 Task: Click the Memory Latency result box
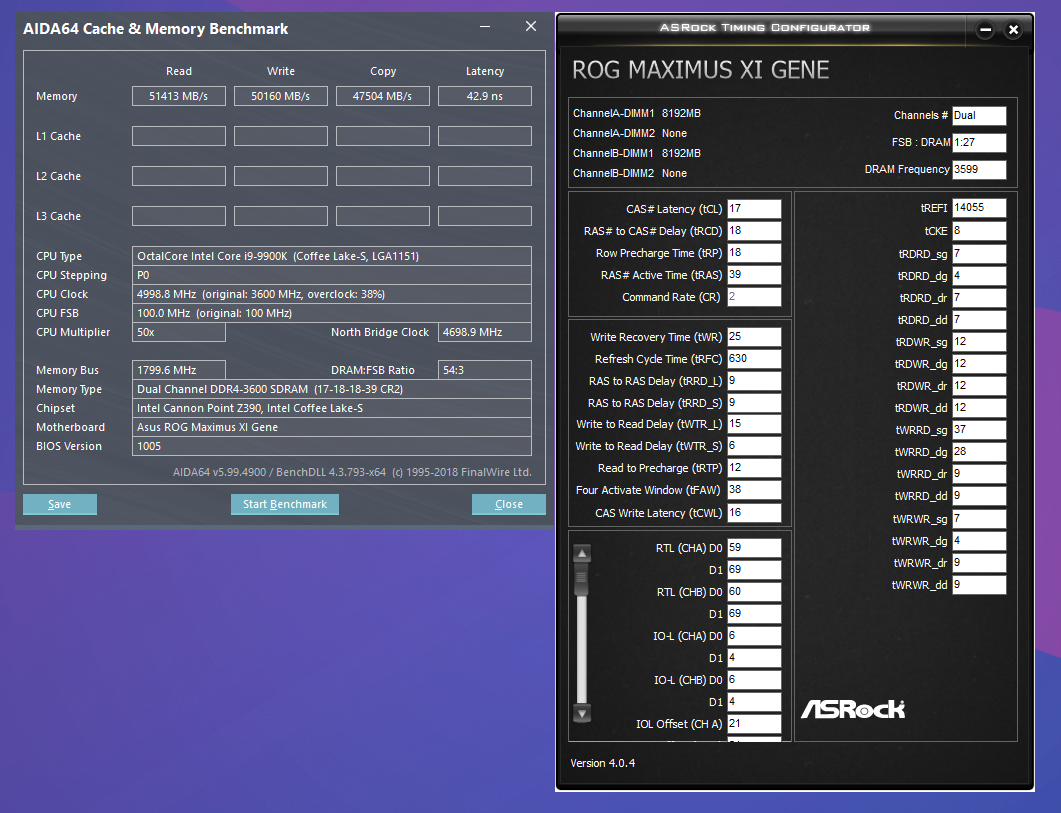[x=485, y=96]
